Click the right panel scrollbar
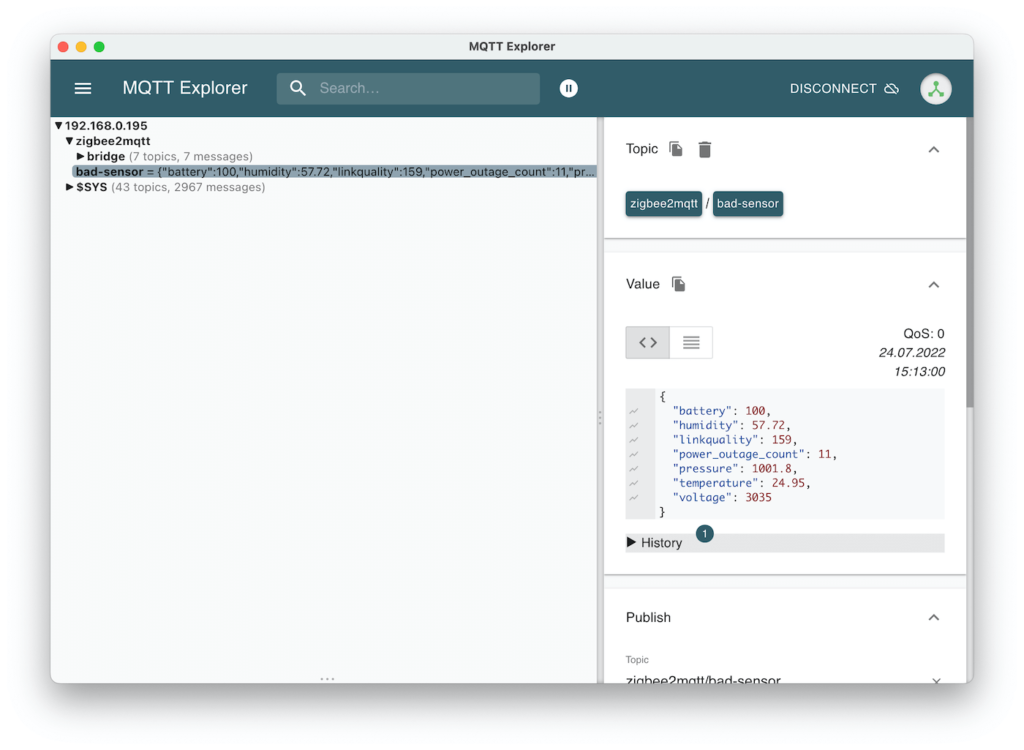1024x750 pixels. [x=970, y=261]
